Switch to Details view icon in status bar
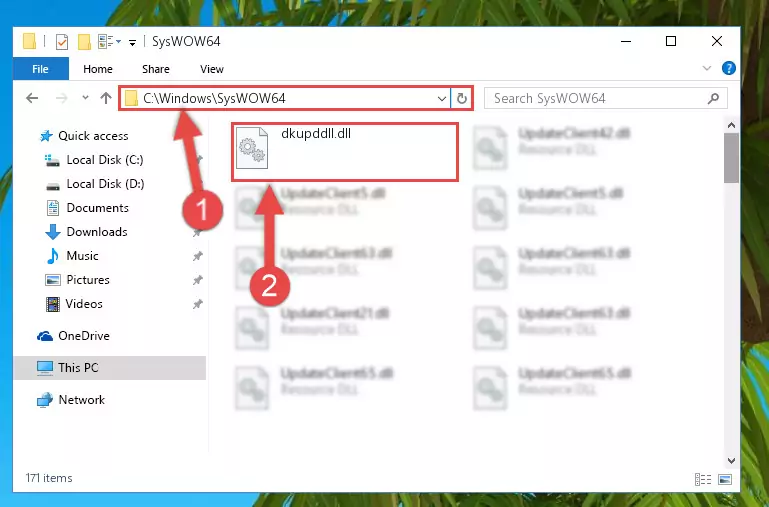 (x=703, y=479)
